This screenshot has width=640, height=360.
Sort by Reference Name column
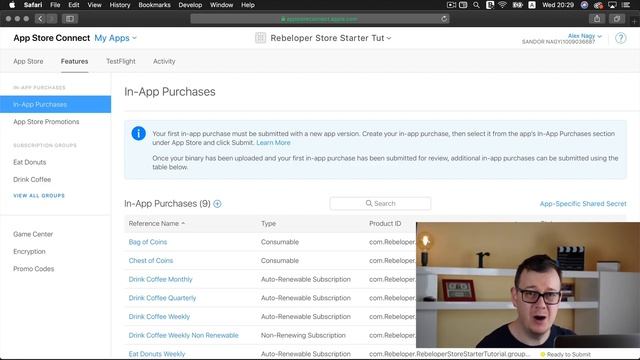[157, 224]
